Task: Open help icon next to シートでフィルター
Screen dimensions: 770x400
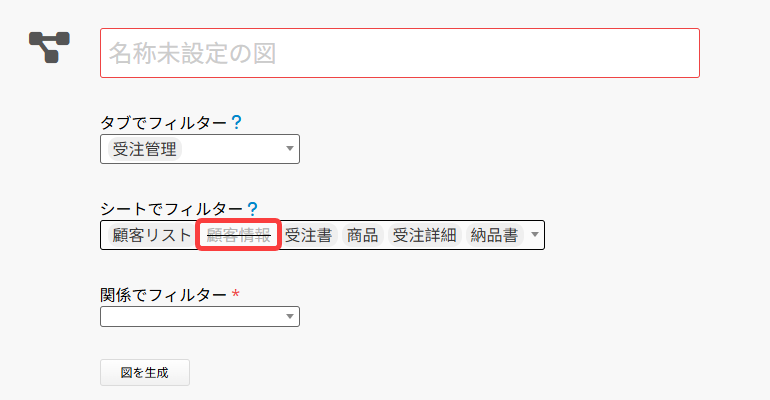Action: pos(252,209)
